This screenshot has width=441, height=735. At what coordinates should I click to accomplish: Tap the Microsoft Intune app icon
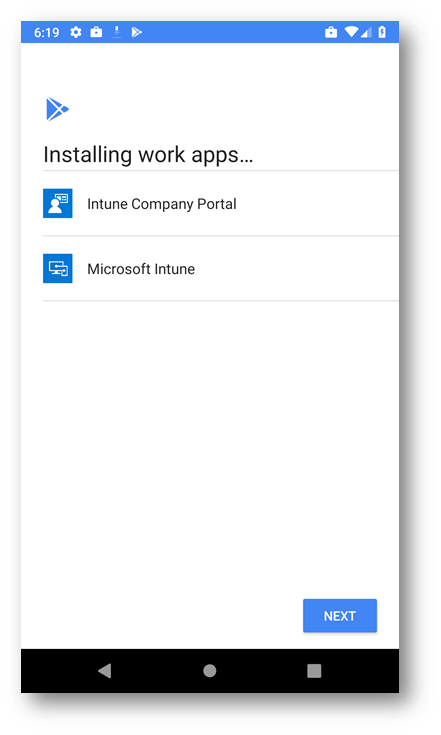[58, 269]
